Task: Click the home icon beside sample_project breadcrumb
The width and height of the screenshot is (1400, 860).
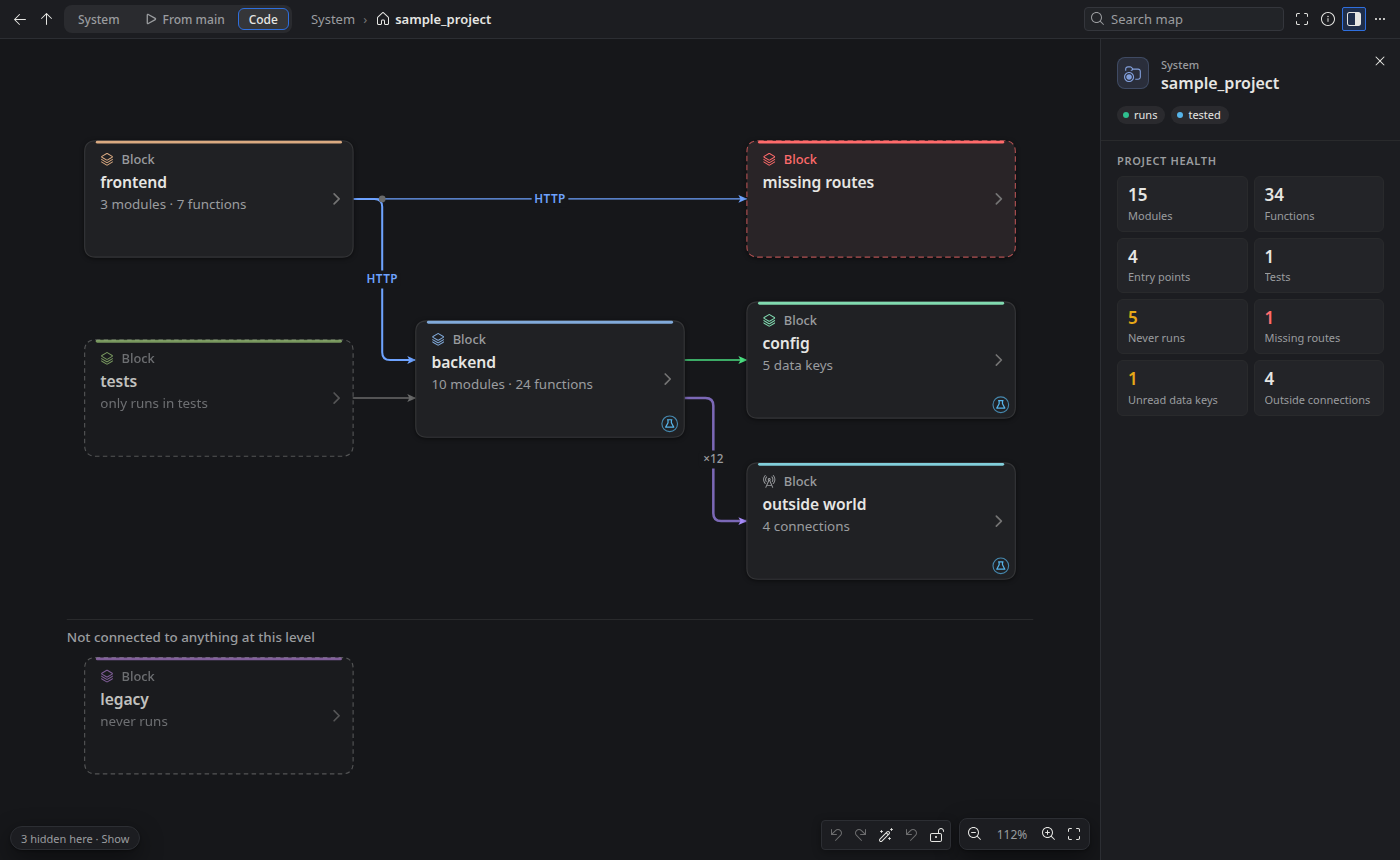Action: [383, 19]
